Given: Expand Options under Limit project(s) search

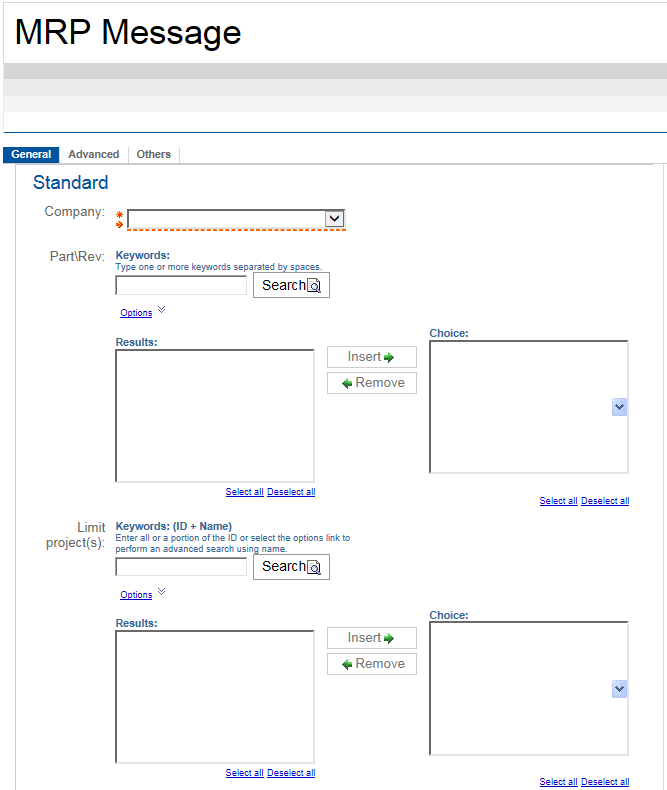Looking at the screenshot, I should pyautogui.click(x=136, y=595).
